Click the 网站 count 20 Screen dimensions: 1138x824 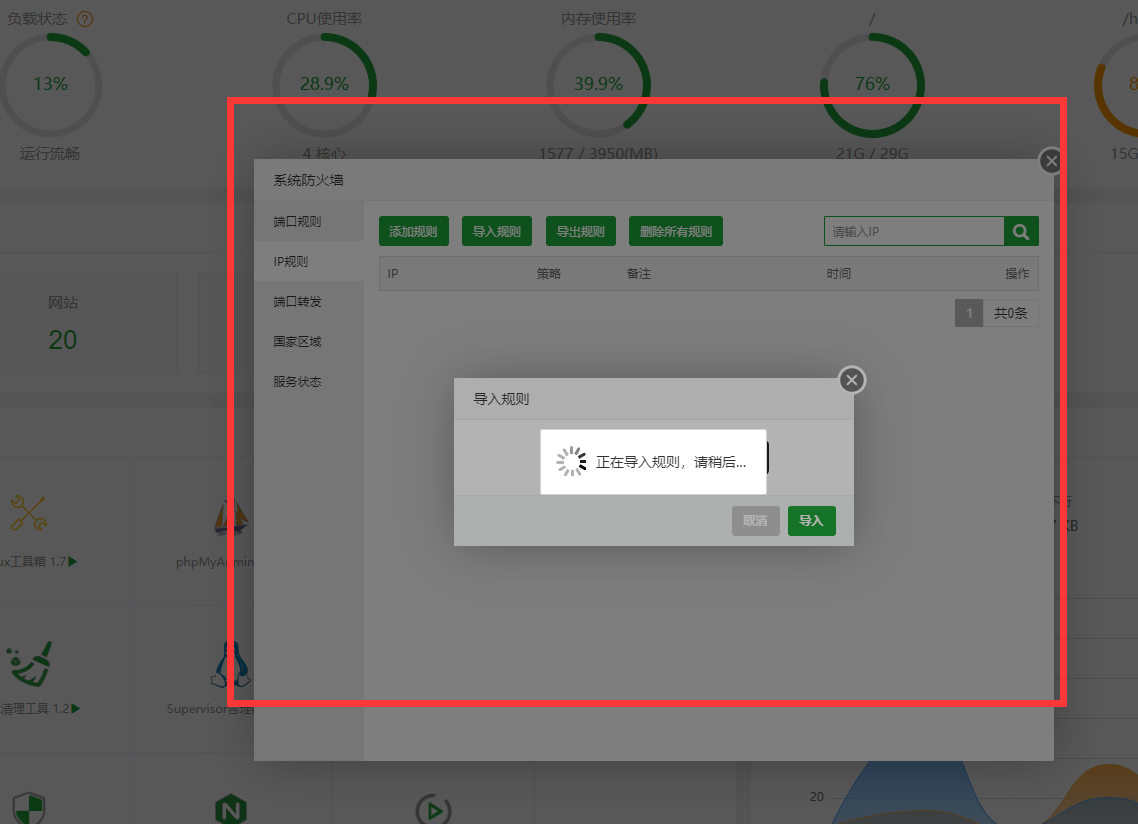click(x=62, y=340)
